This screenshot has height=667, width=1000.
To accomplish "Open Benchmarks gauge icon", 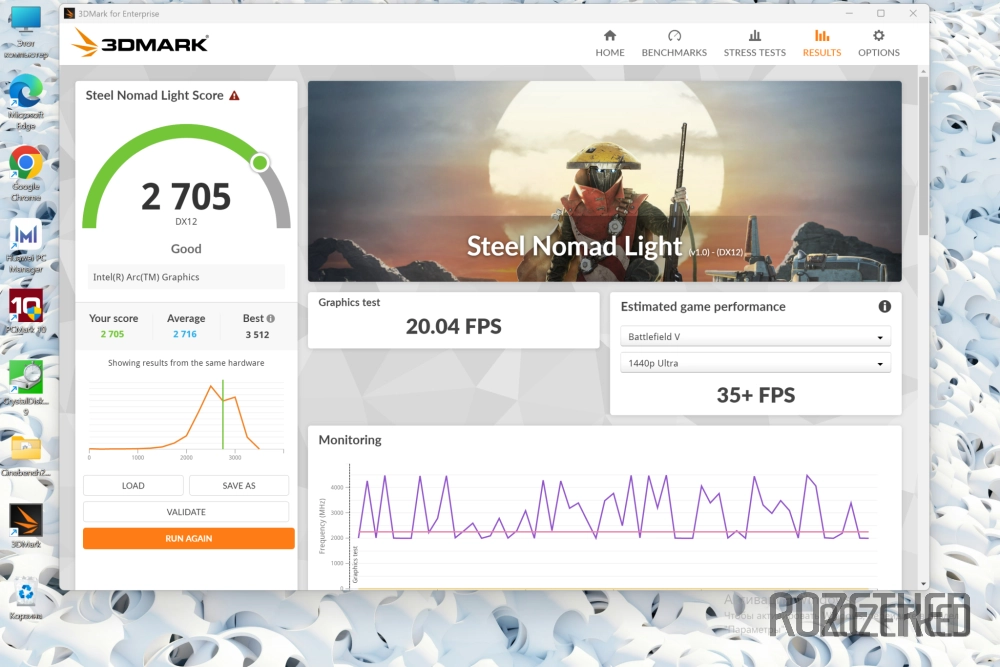I will click(x=674, y=36).
